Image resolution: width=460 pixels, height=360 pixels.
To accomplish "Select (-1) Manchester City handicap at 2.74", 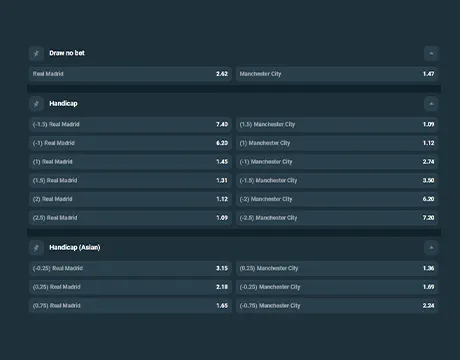I will click(337, 162).
